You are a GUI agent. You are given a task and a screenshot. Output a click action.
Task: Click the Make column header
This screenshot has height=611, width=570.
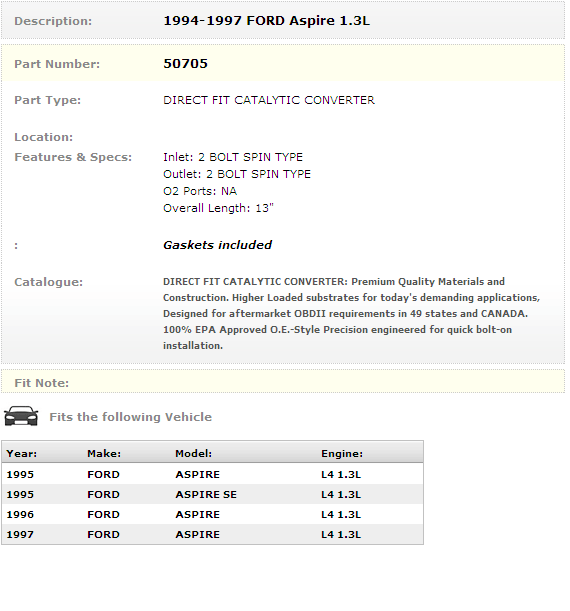(104, 454)
